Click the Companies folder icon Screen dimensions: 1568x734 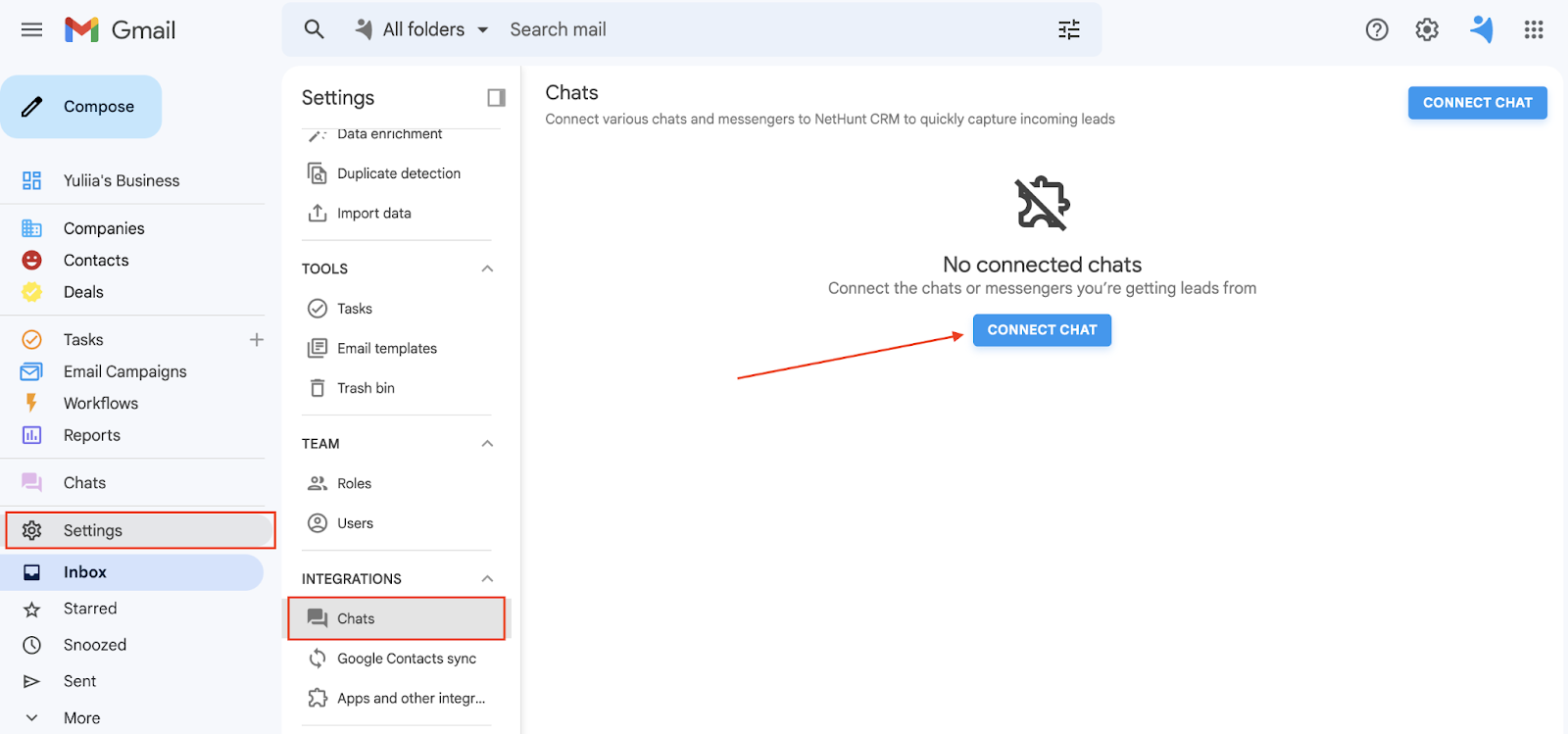[x=31, y=228]
